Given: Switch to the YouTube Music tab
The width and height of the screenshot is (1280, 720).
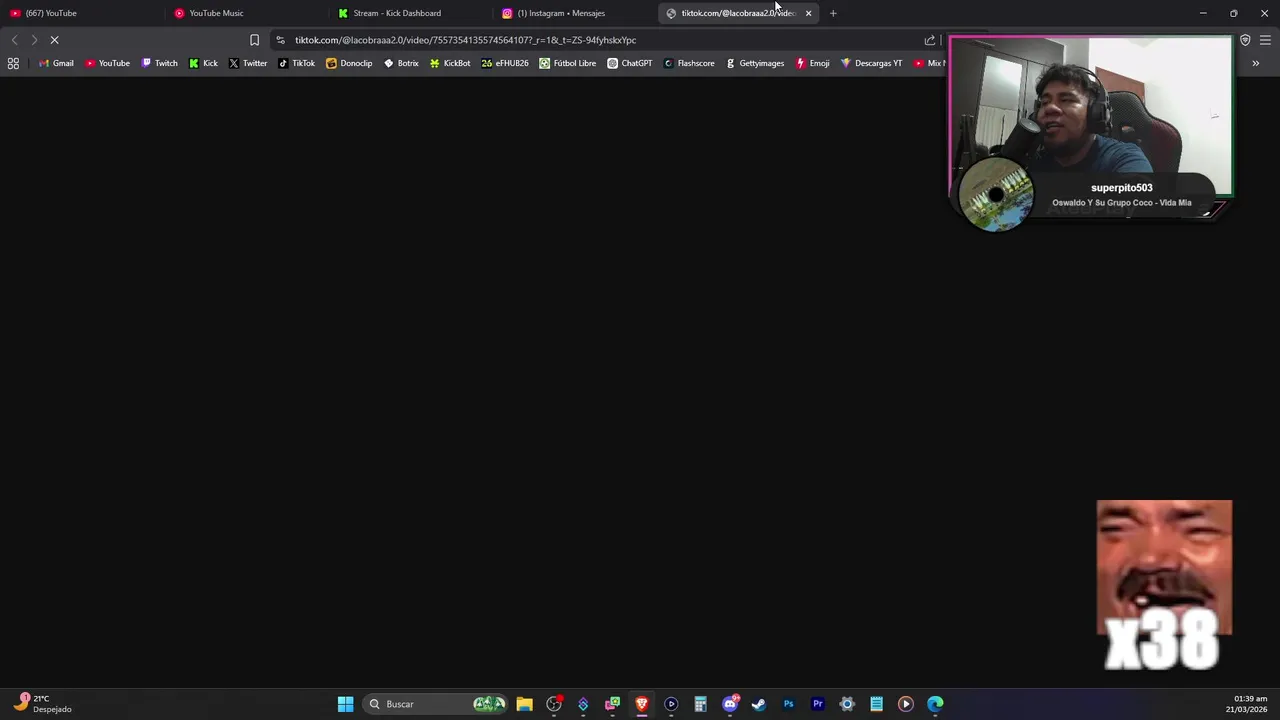Looking at the screenshot, I should coord(246,13).
